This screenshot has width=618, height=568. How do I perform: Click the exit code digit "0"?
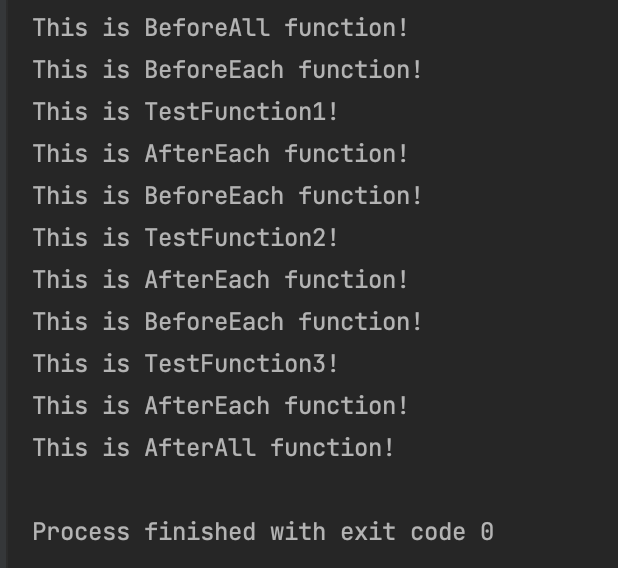tap(487, 532)
